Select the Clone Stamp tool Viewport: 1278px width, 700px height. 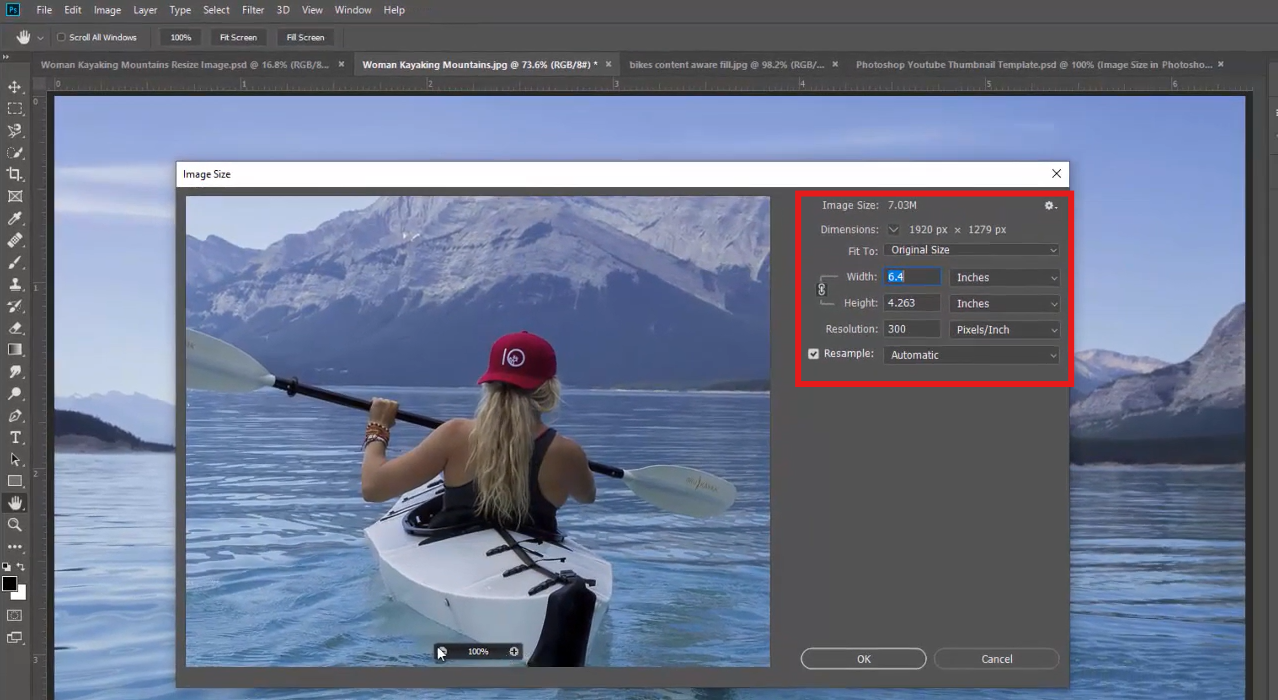[15, 285]
